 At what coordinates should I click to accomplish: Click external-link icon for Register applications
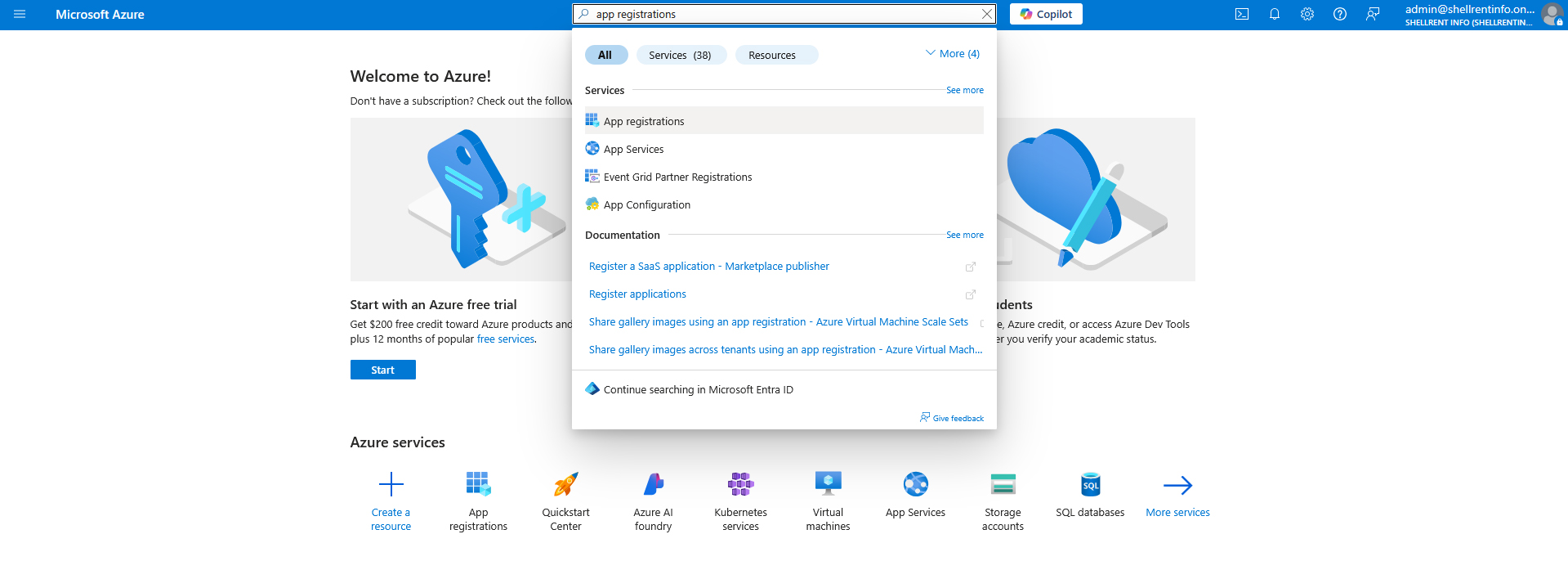(971, 294)
